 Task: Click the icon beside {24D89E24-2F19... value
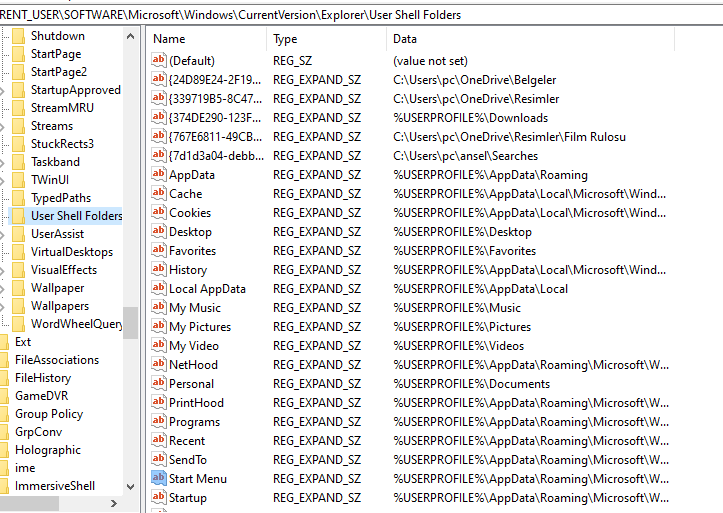pos(158,79)
